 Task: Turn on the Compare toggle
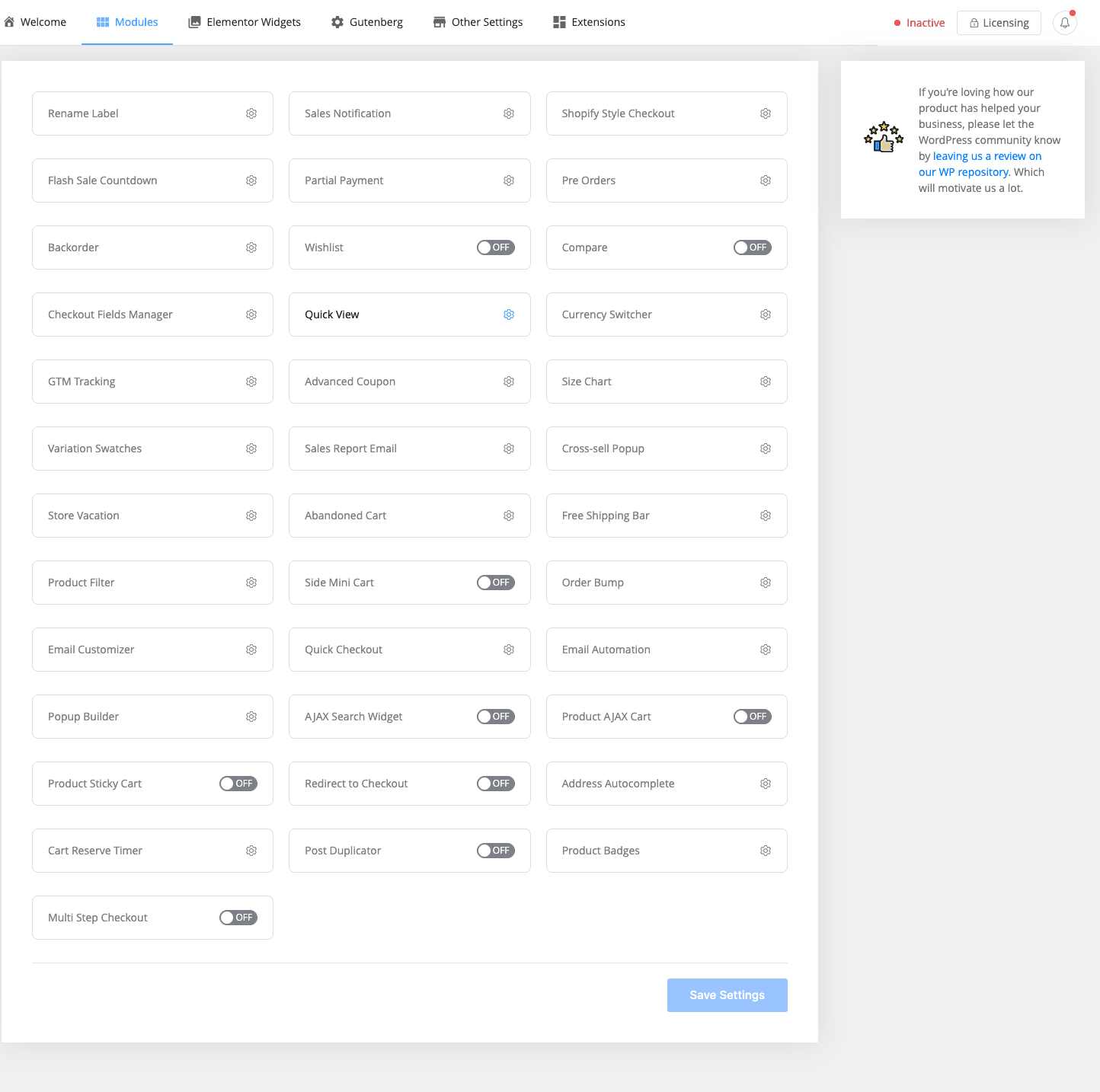point(753,247)
